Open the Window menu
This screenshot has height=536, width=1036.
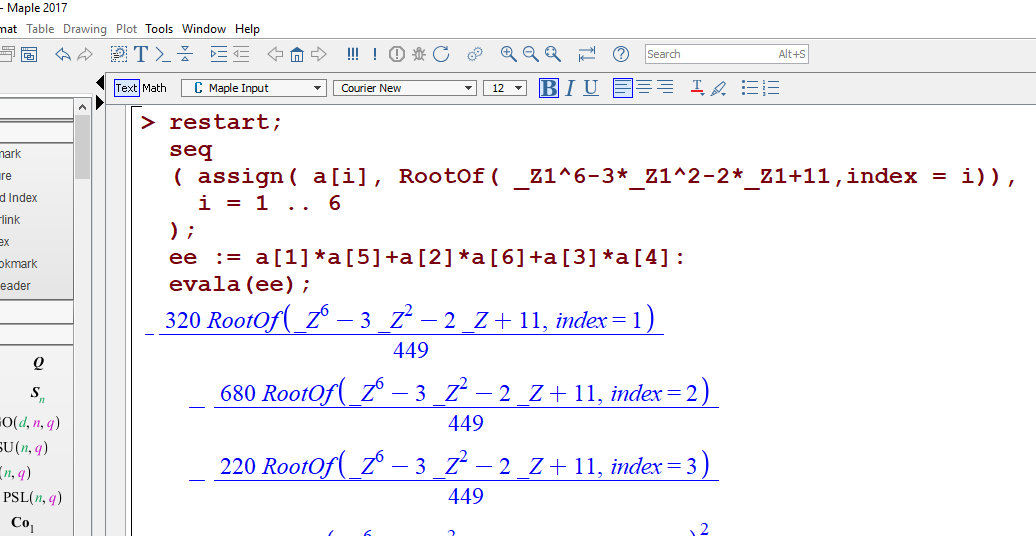(x=204, y=28)
